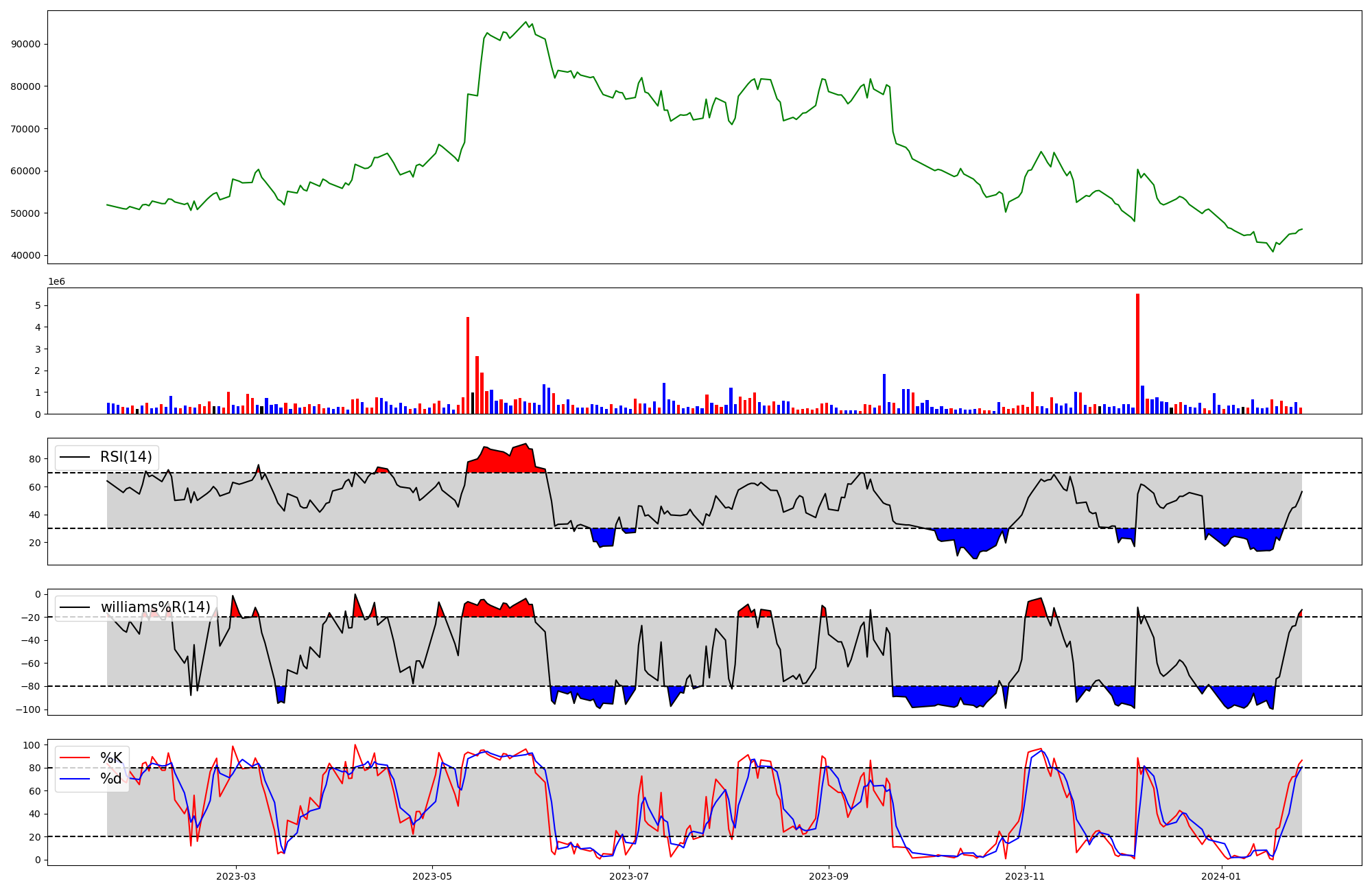Click the 2023-03 x-axis tick label
1372x892 pixels.
coord(236,876)
